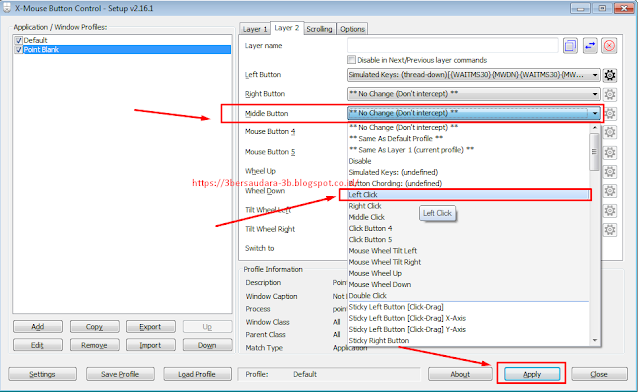639x392 pixels.
Task: Switch to the Options tab
Action: [353, 29]
